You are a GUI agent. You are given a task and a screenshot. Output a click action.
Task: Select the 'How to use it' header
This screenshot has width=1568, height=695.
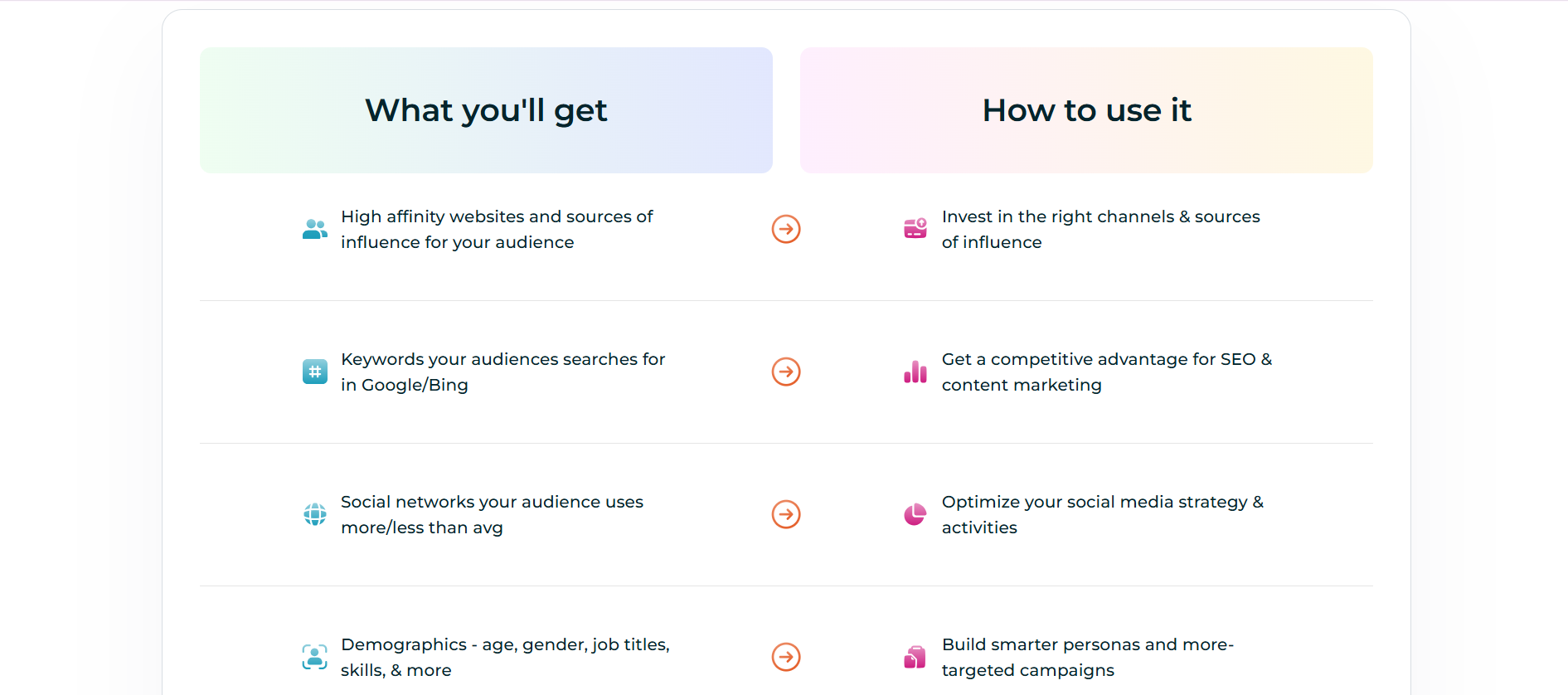[x=1086, y=109]
